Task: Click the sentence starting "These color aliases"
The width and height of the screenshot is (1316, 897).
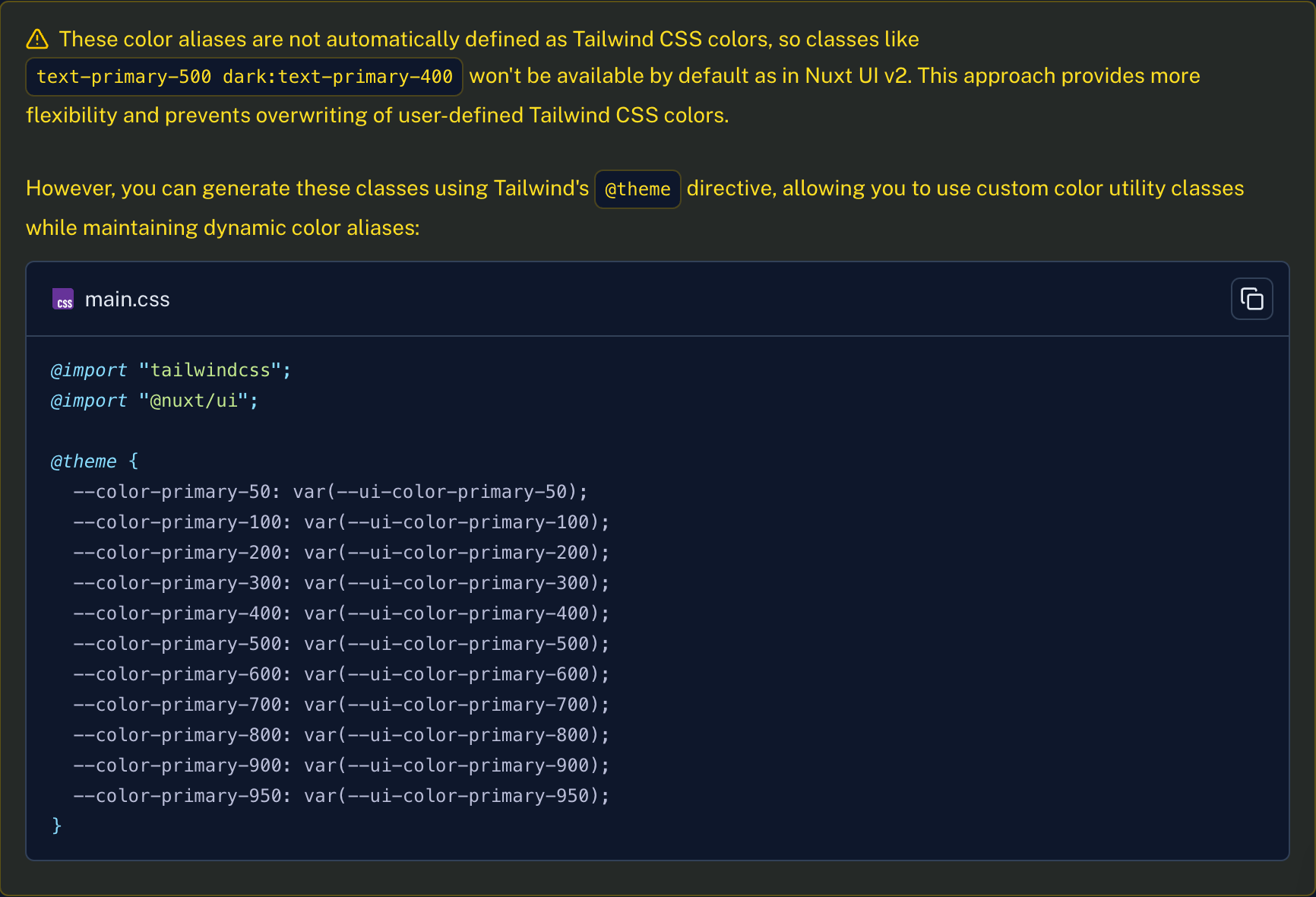Action: tap(489, 39)
